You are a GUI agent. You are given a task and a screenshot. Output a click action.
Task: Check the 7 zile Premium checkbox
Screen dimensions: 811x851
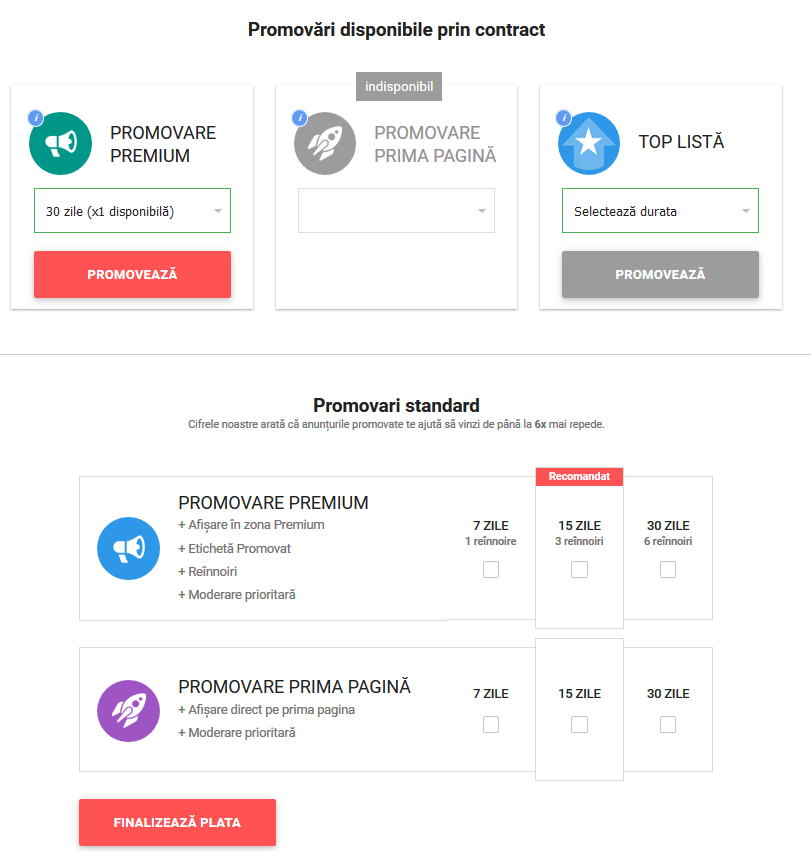(491, 569)
